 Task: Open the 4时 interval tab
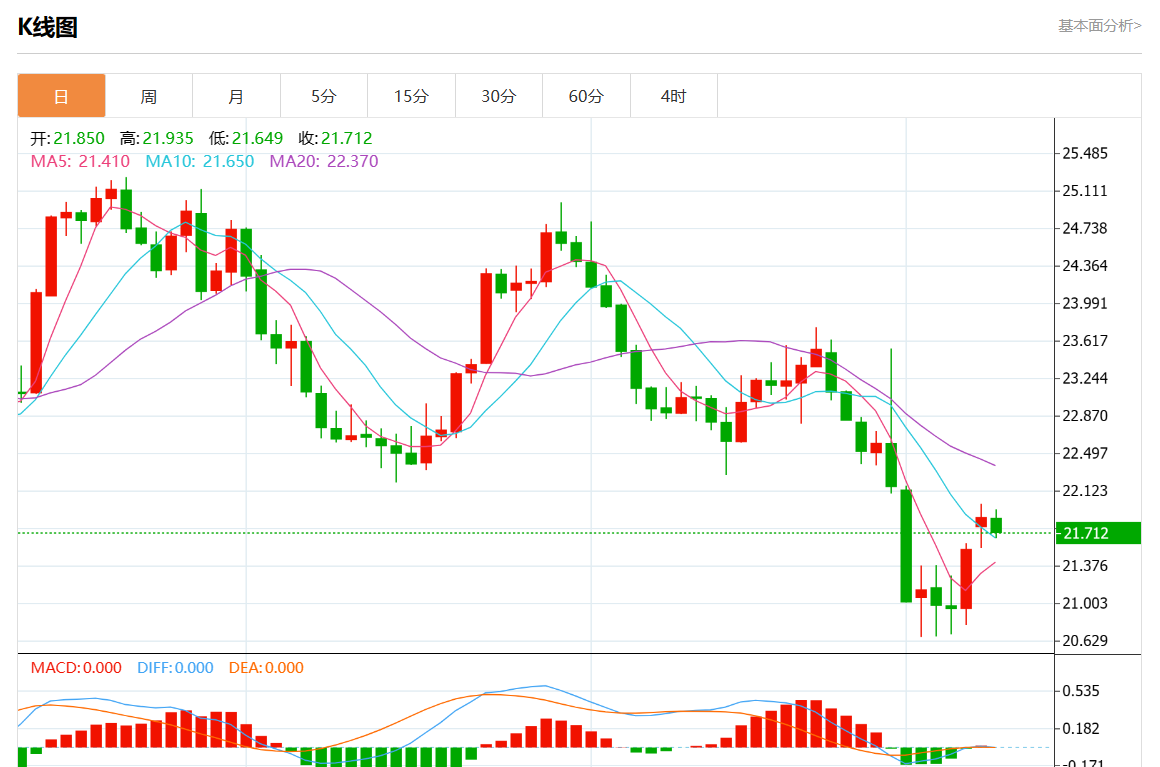pyautogui.click(x=673, y=95)
